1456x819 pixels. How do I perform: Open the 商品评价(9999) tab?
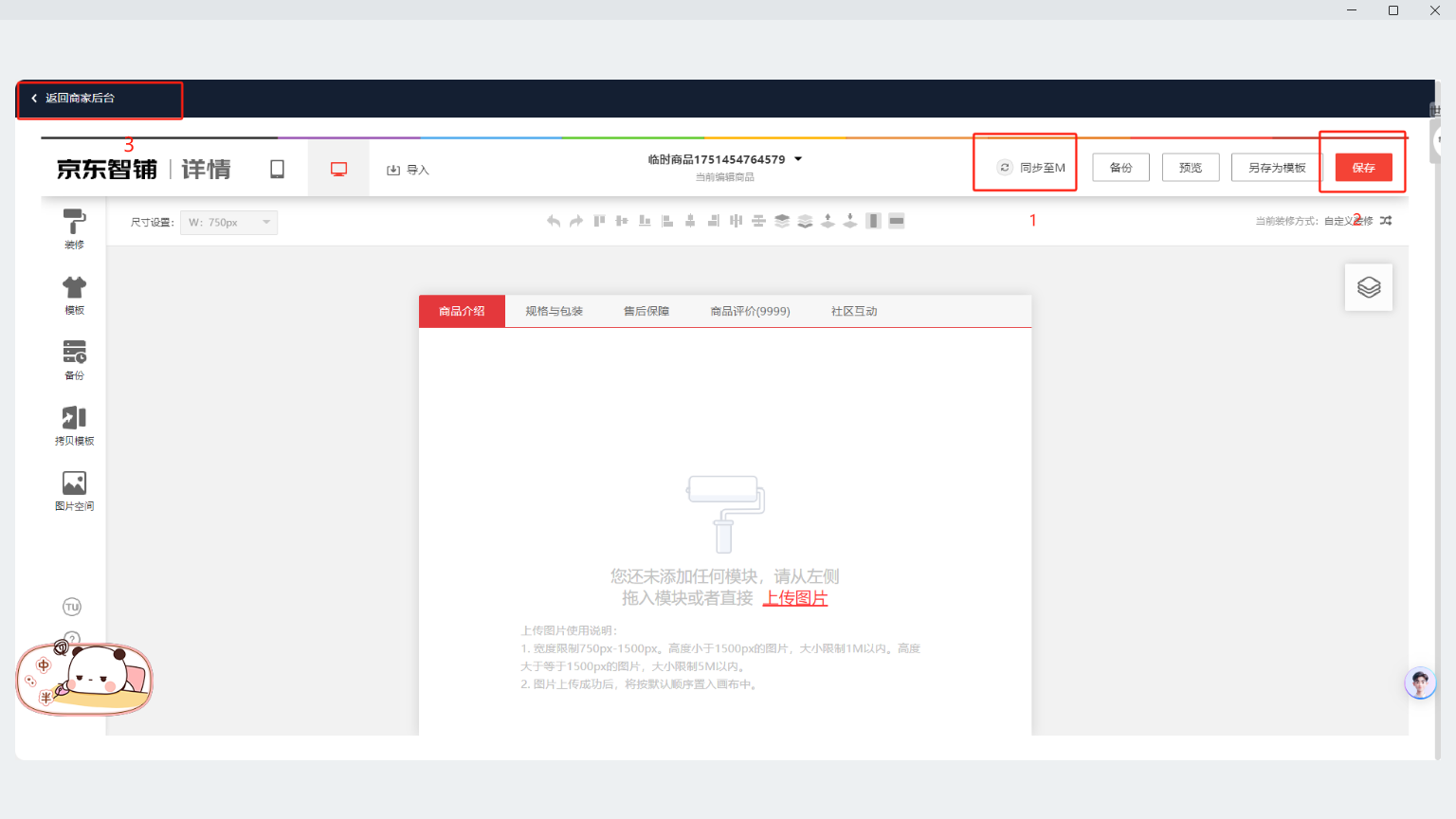(x=750, y=311)
